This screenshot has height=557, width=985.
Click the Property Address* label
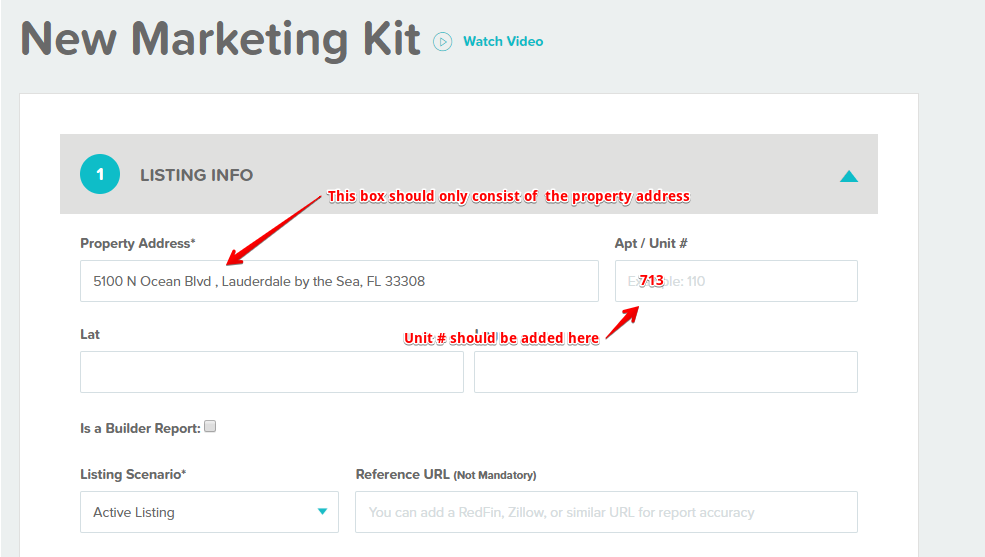click(138, 244)
